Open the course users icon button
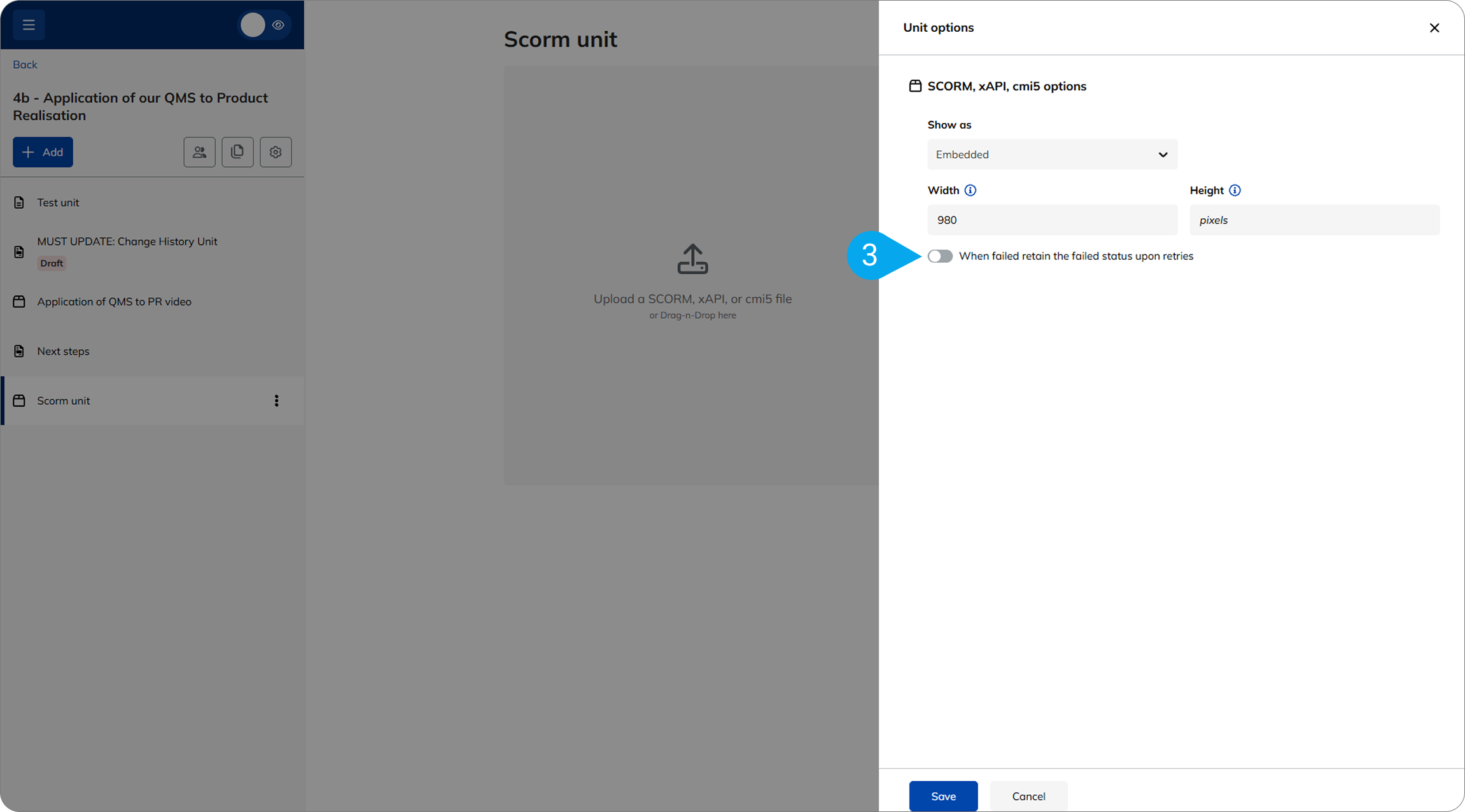Image resolution: width=1465 pixels, height=812 pixels. point(199,152)
